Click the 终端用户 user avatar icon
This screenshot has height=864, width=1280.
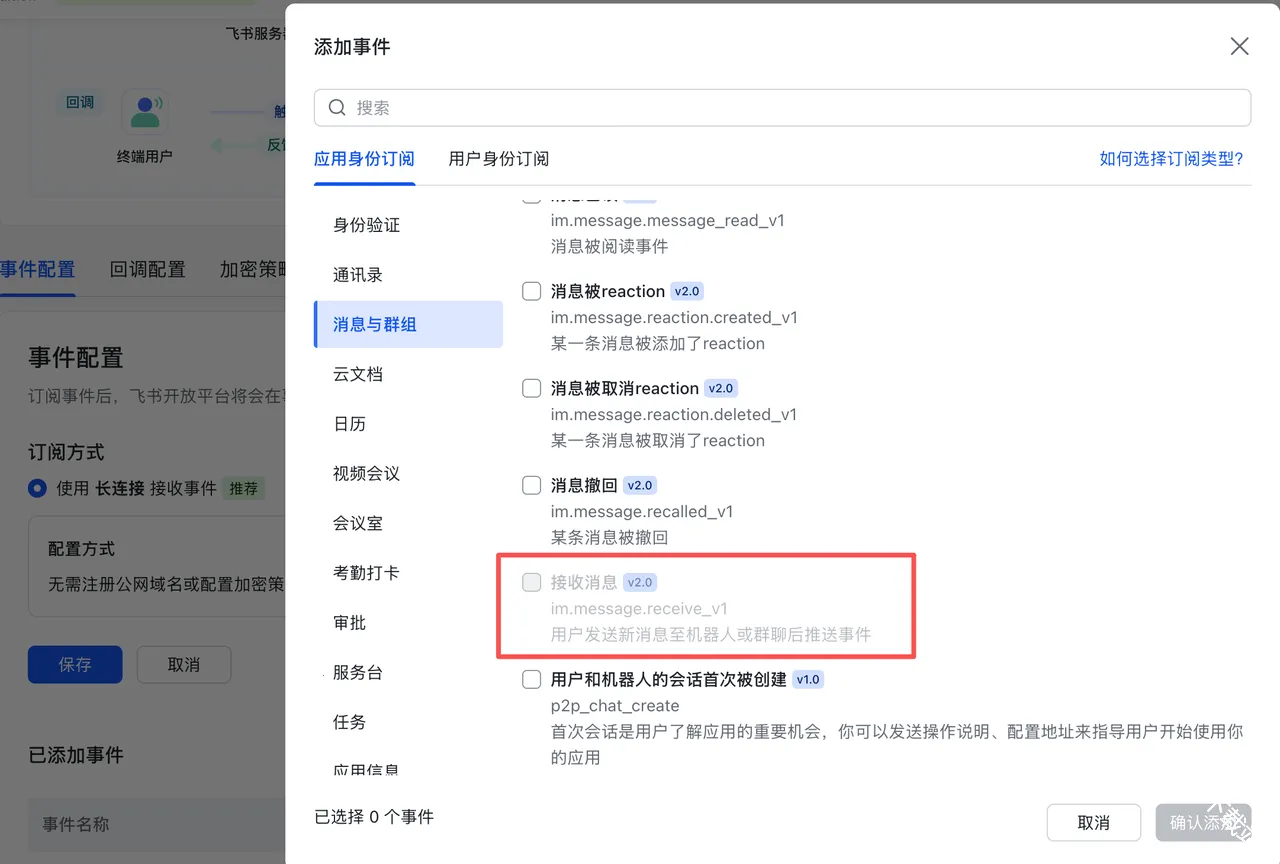click(145, 110)
